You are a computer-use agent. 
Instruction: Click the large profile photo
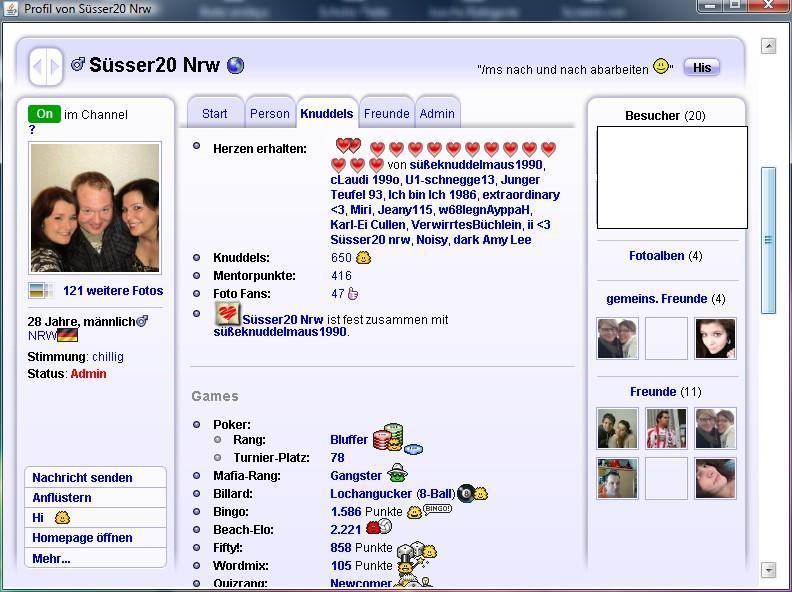tap(95, 208)
